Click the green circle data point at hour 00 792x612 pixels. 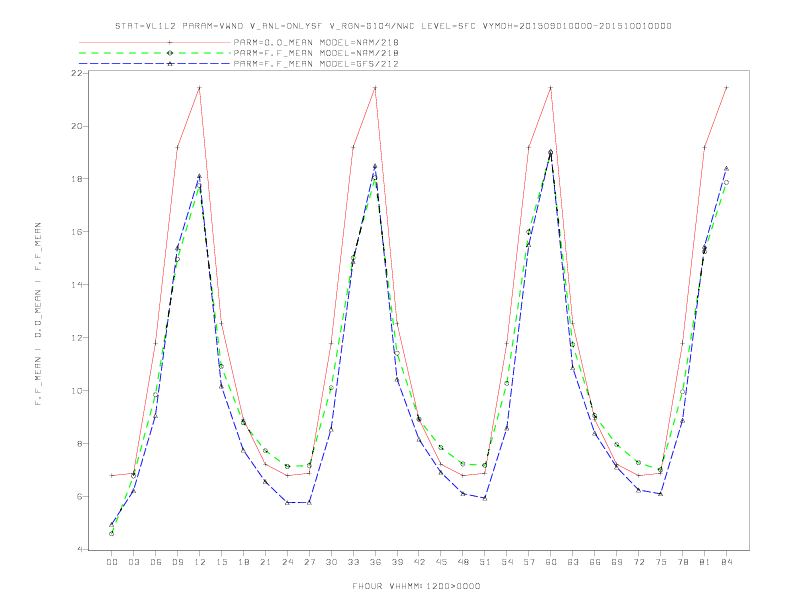click(x=112, y=534)
